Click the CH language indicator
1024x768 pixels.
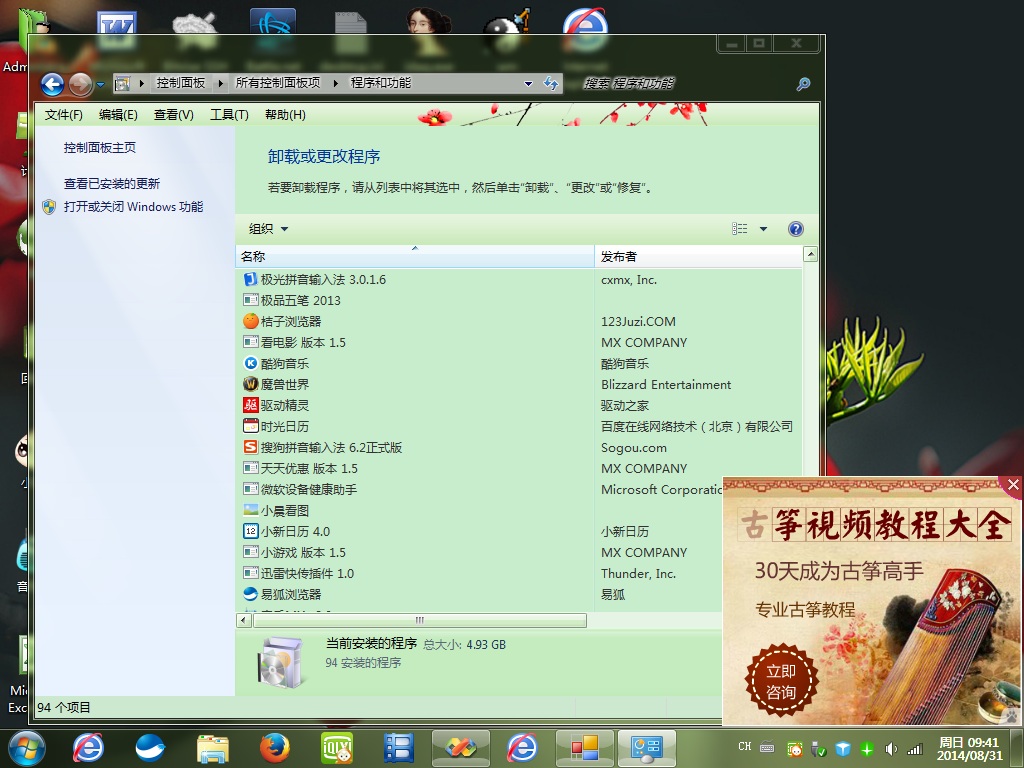point(745,746)
